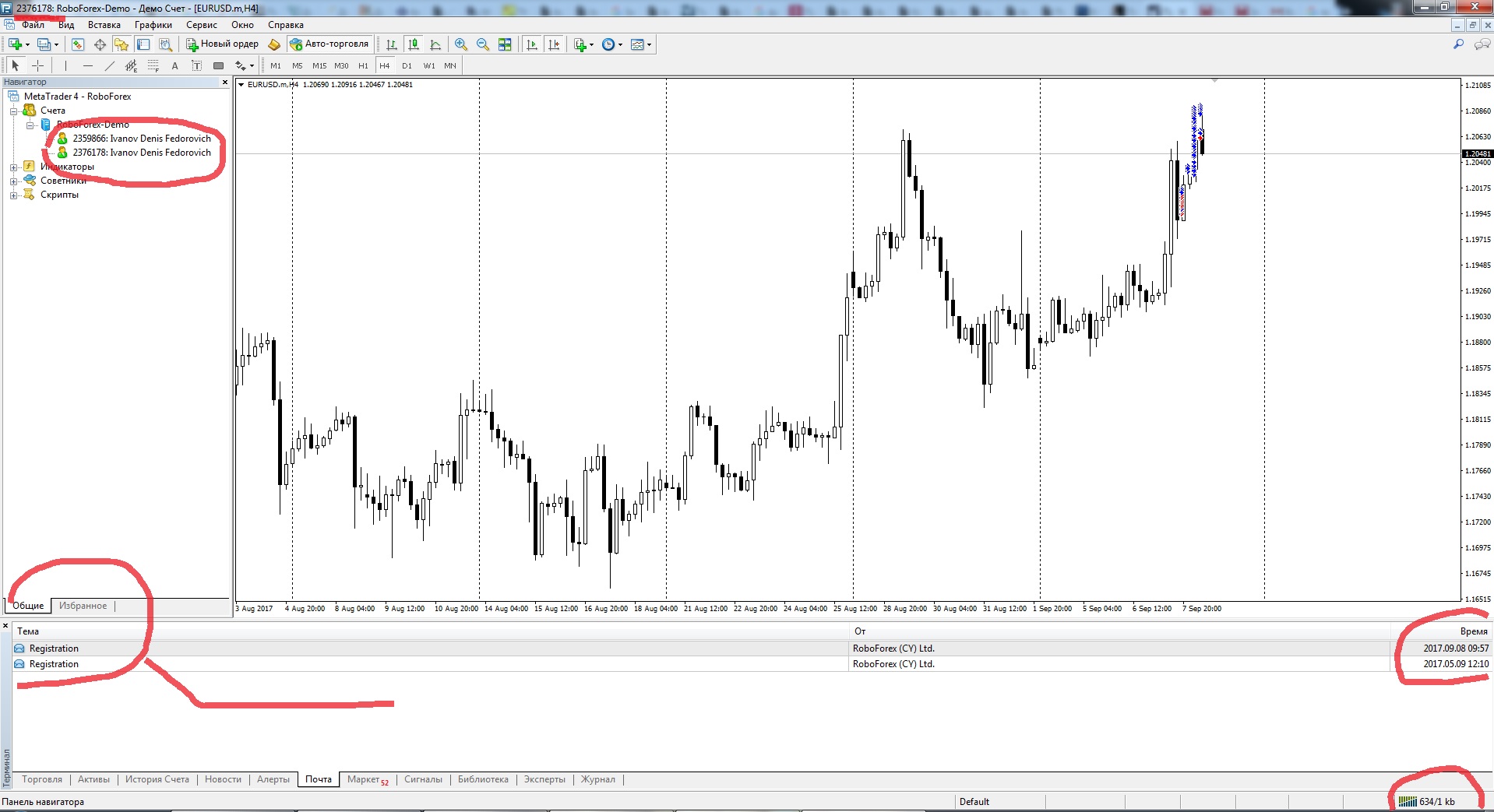Select the text label 'T' tool
The height and width of the screenshot is (812, 1494).
click(x=196, y=66)
